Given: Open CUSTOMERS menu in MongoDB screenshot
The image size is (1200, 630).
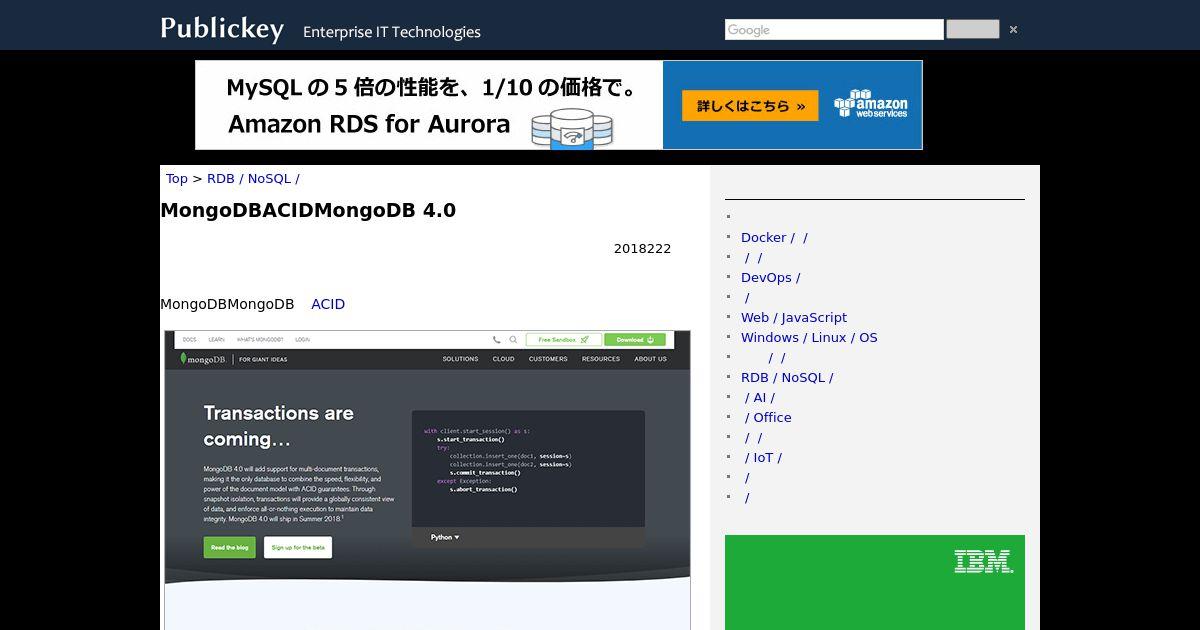Looking at the screenshot, I should coord(548,359).
